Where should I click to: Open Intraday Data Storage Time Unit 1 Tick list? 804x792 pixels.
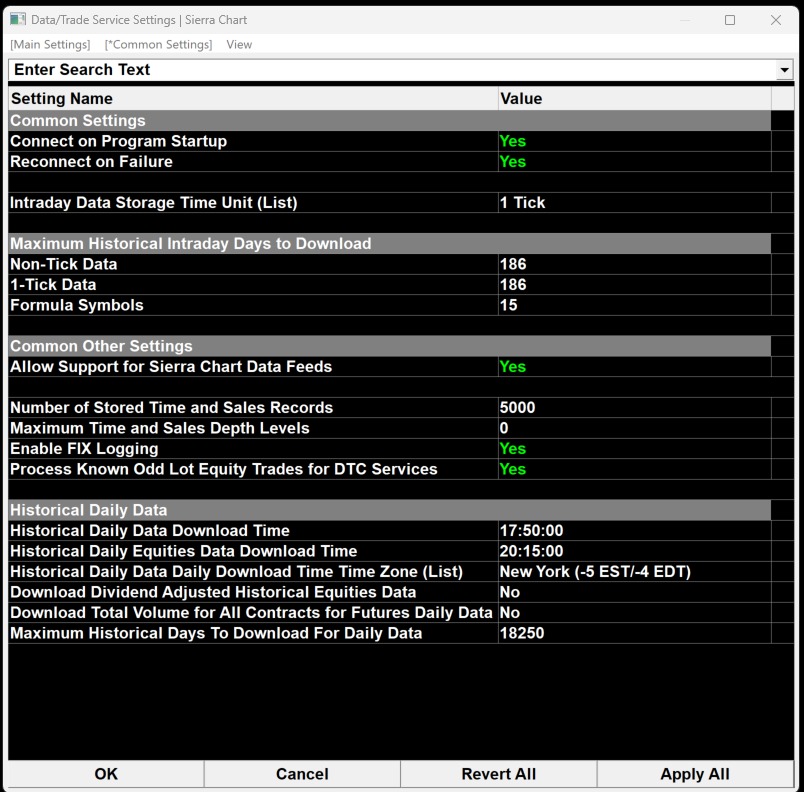[x=634, y=202]
